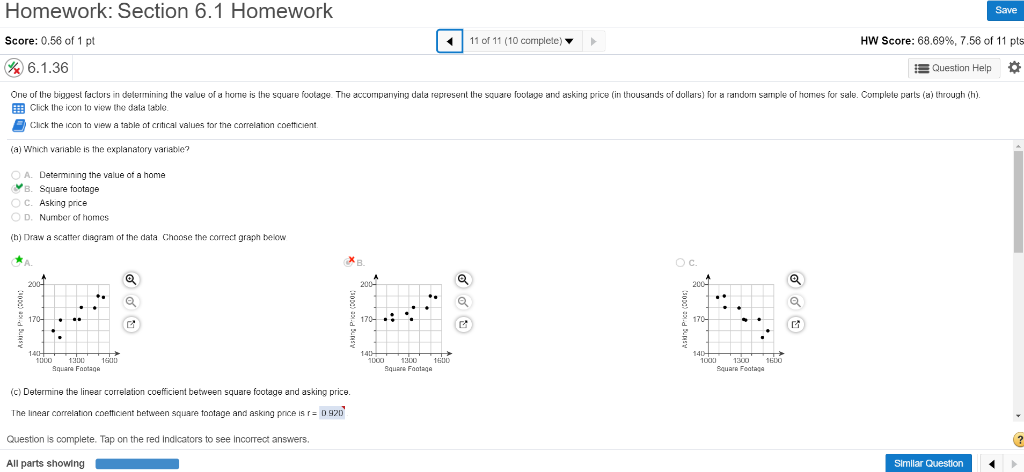The image size is (1024, 472).
Task: Open the critical values table book icon
Action: 18,125
